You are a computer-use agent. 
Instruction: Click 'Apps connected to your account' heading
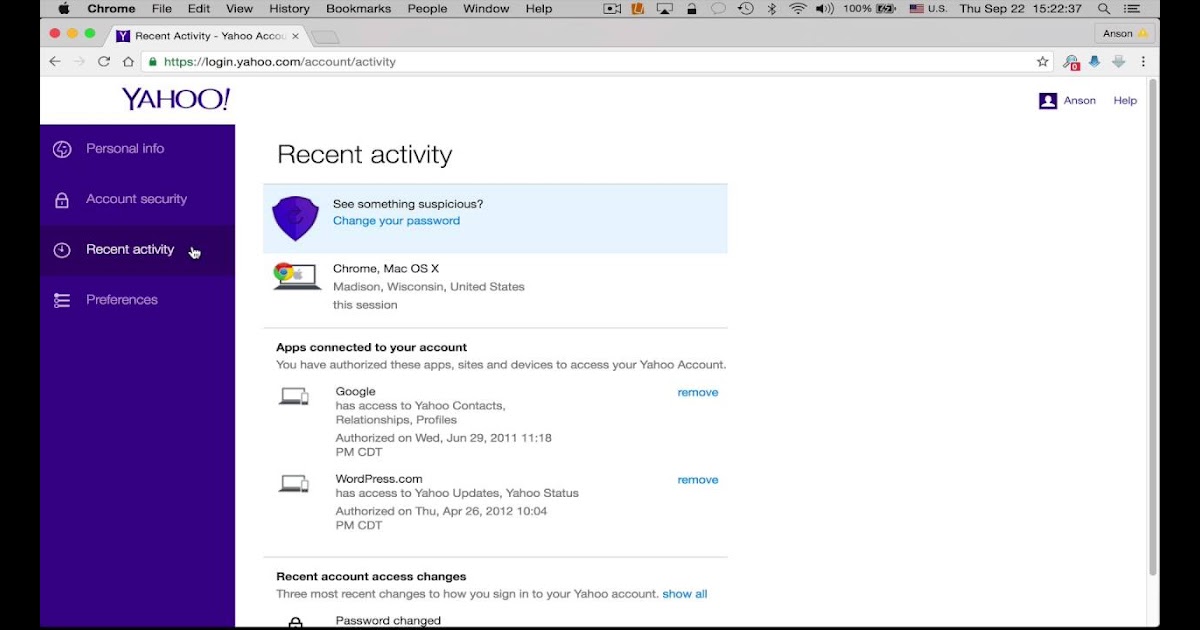tap(371, 348)
